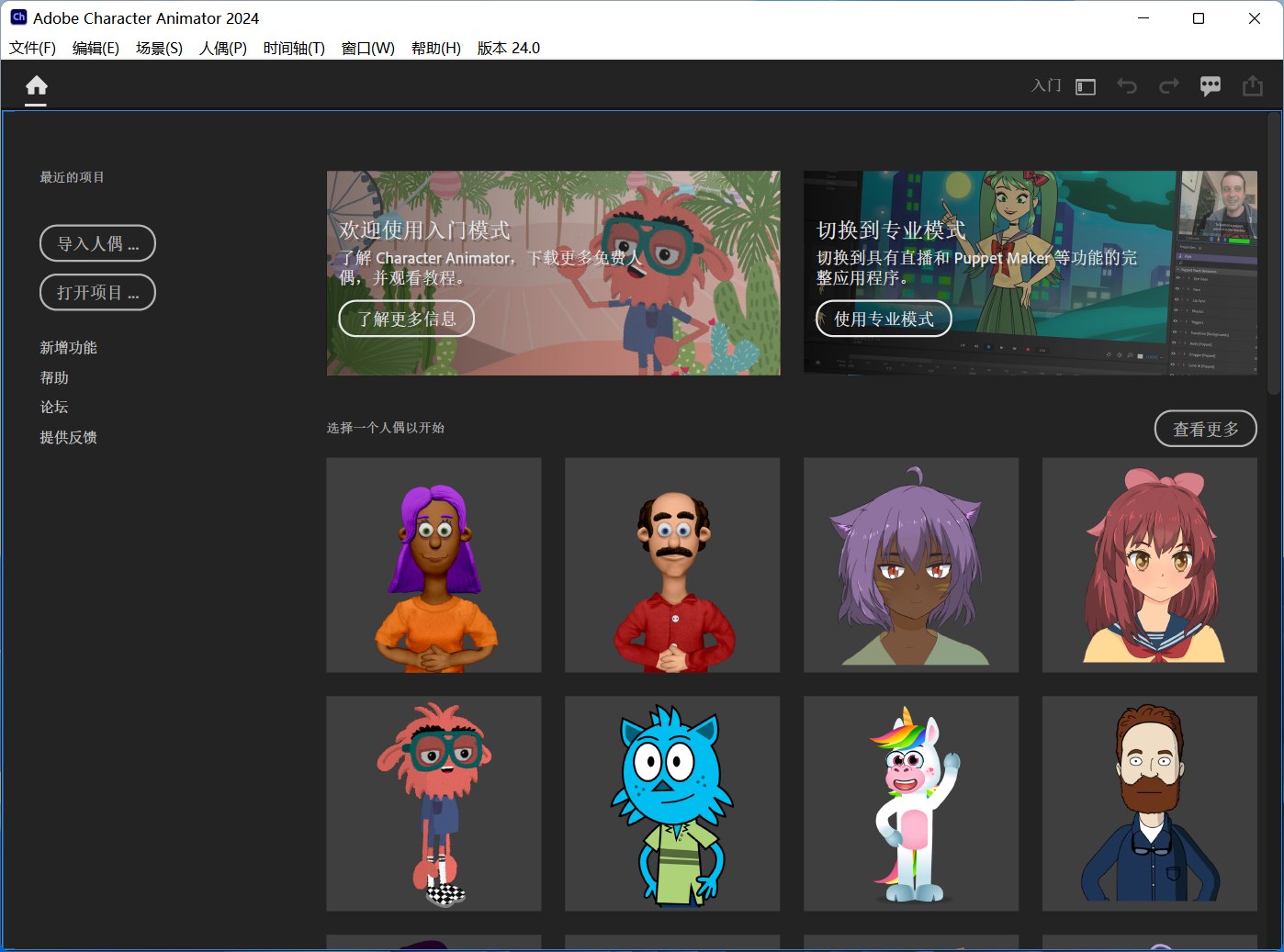The height and width of the screenshot is (952, 1284).
Task: Click the 打开项目 button
Action: pos(97,293)
